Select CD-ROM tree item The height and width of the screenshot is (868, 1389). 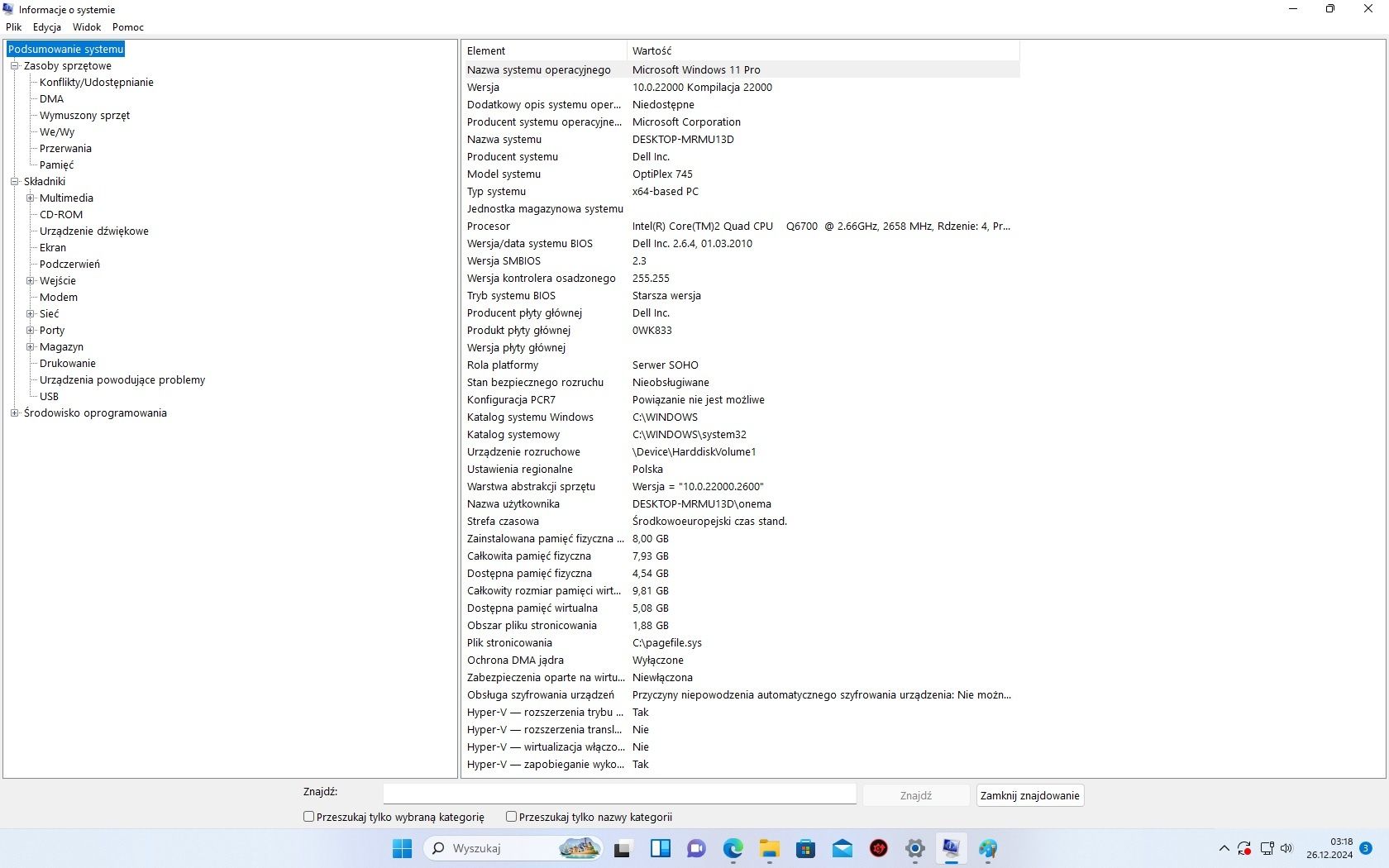(61, 214)
